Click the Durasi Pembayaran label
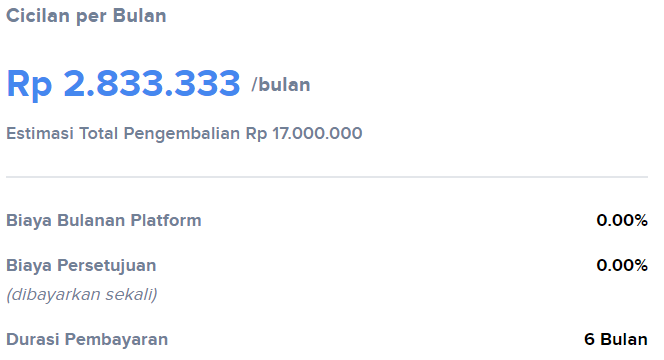The width and height of the screenshot is (664, 360). pos(87,340)
